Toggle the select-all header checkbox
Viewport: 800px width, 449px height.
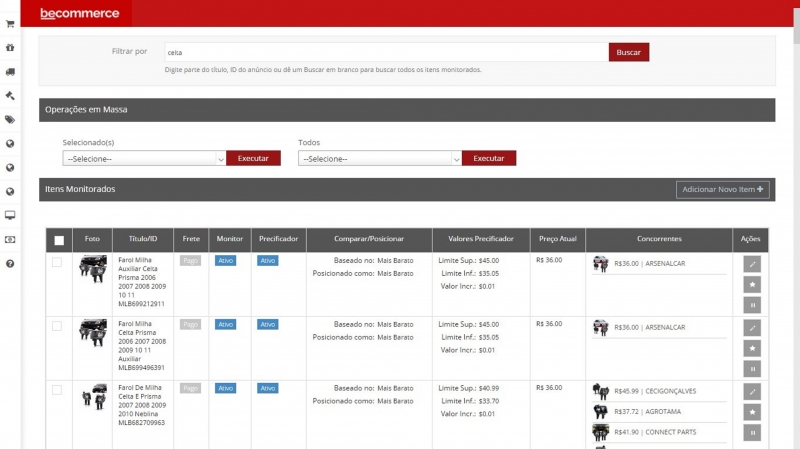(59, 240)
